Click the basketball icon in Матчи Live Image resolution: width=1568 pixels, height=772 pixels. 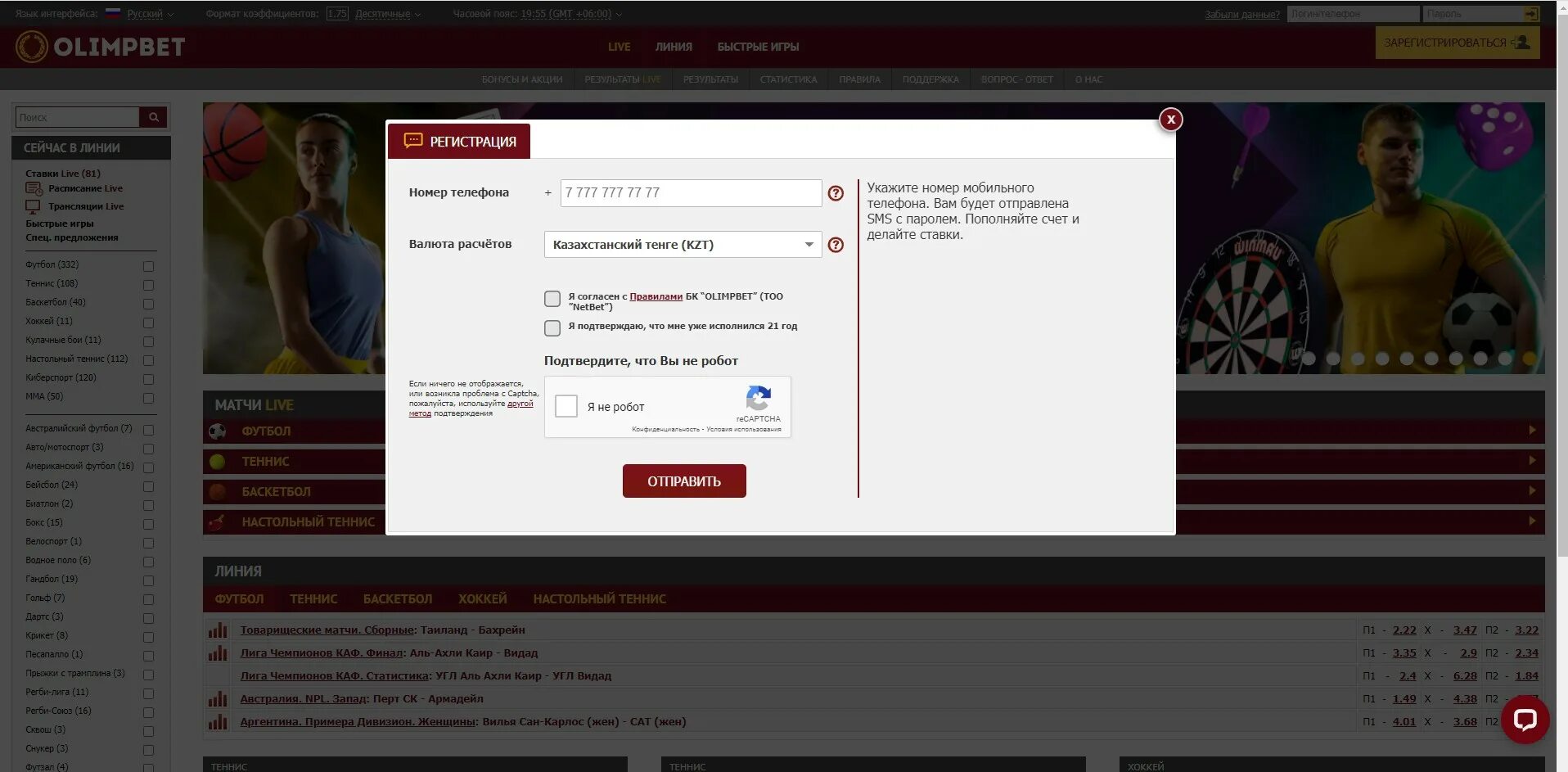[218, 492]
